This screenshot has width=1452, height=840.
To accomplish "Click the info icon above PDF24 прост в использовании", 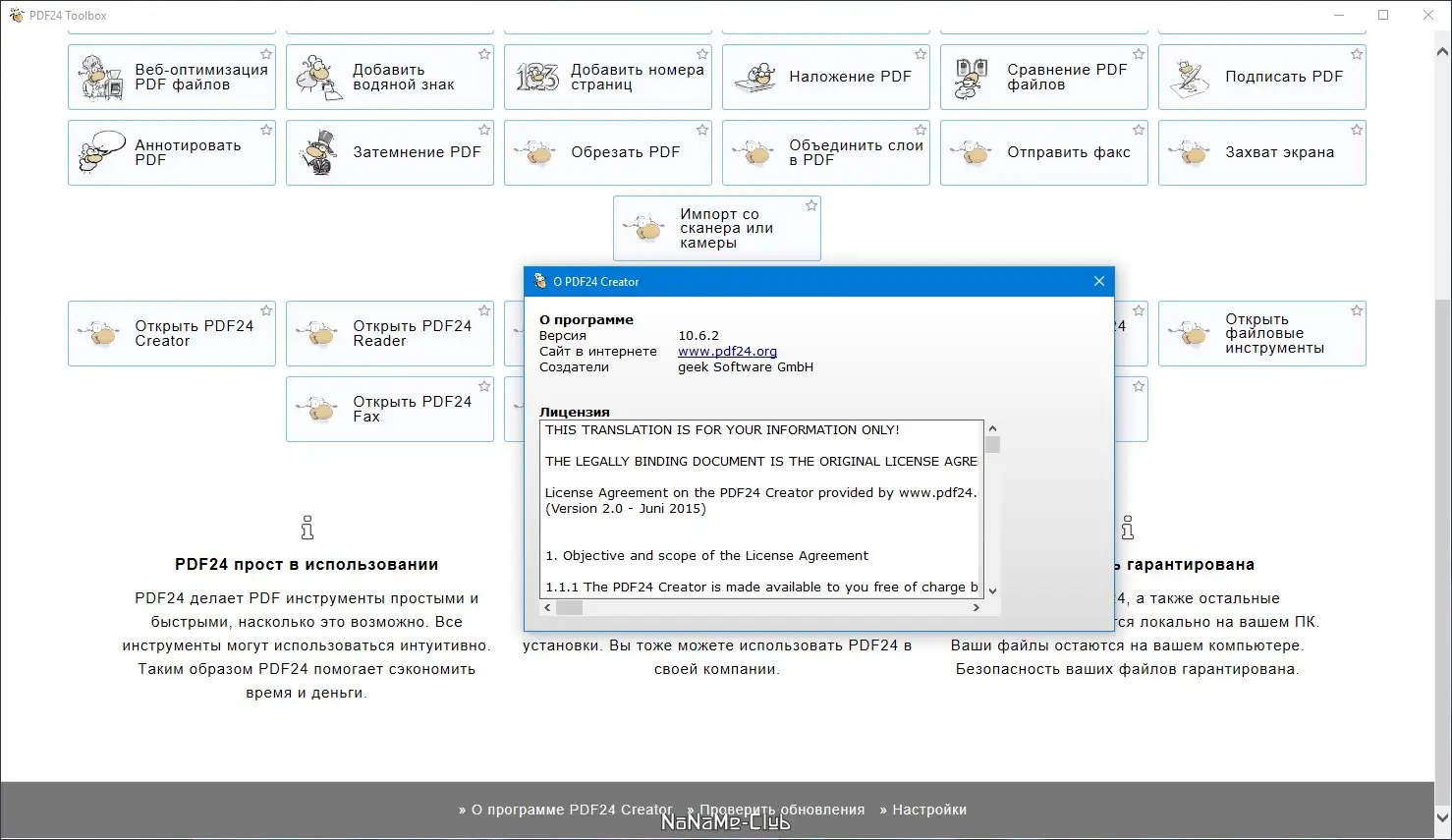I will point(307,528).
